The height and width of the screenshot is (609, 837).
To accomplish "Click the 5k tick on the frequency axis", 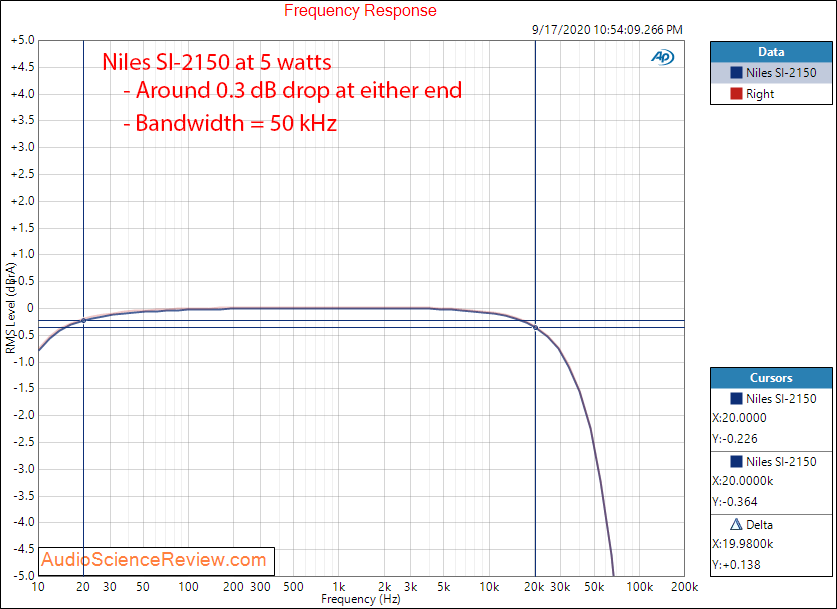I will point(444,587).
